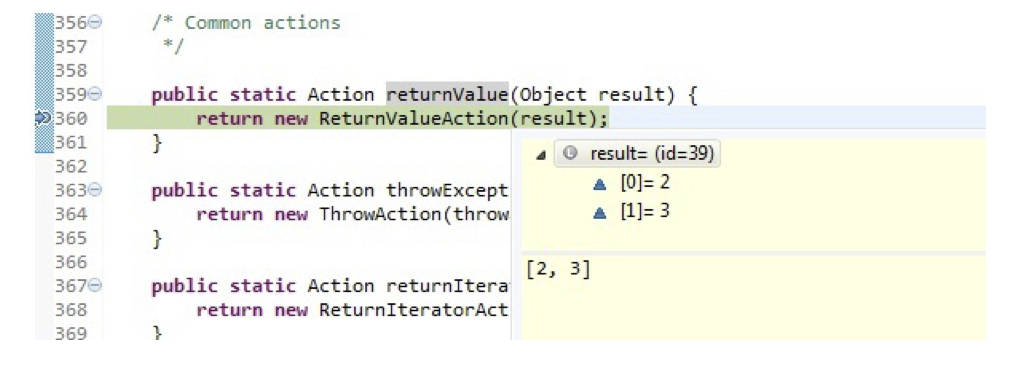Click the highlighted returnValue method name

pyautogui.click(x=447, y=95)
